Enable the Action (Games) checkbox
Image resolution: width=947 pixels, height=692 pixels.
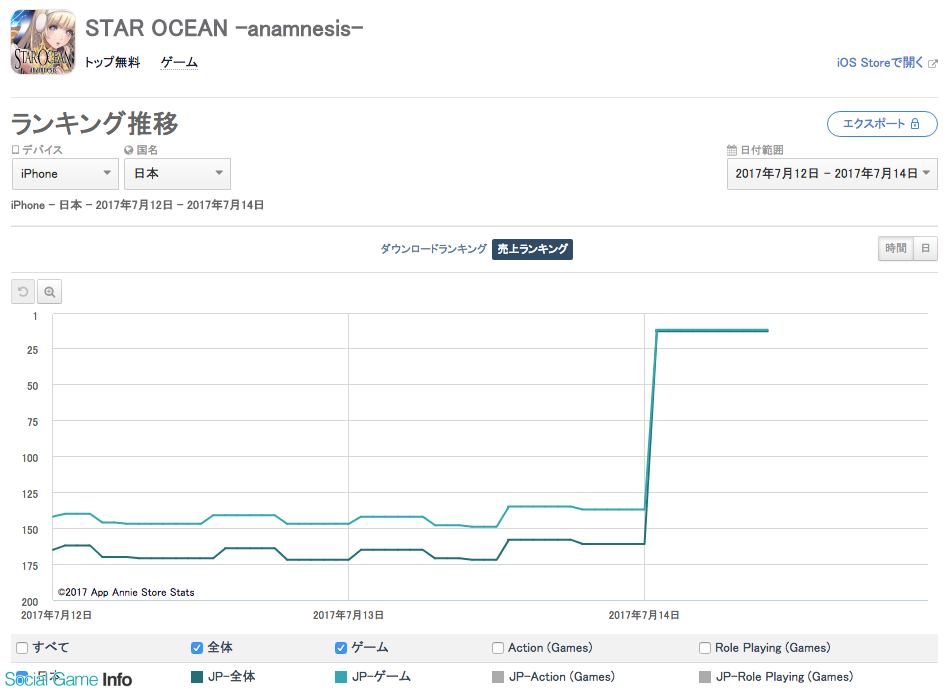click(x=498, y=648)
